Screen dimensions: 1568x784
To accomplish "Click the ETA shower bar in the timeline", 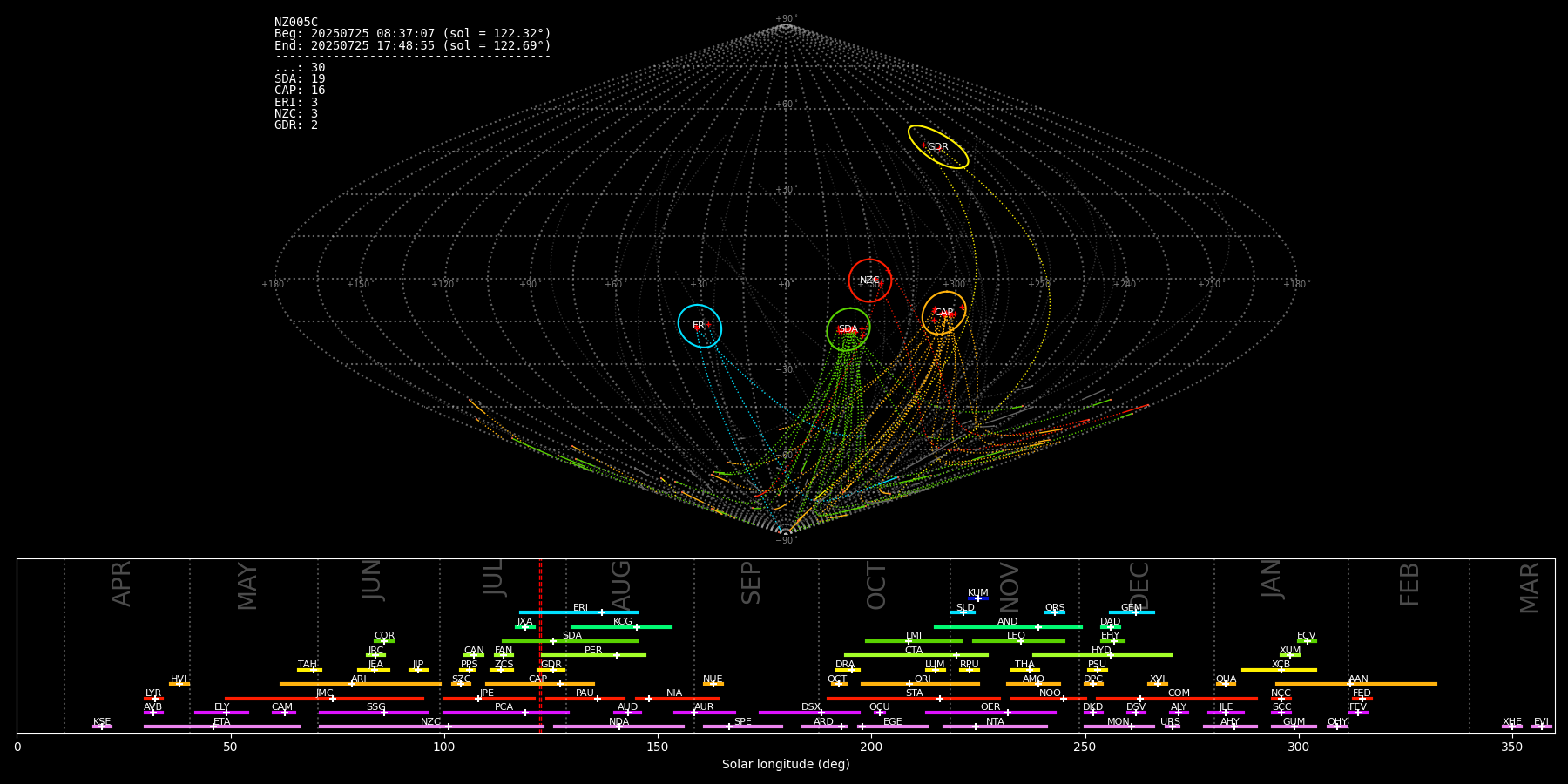I will (x=222, y=727).
